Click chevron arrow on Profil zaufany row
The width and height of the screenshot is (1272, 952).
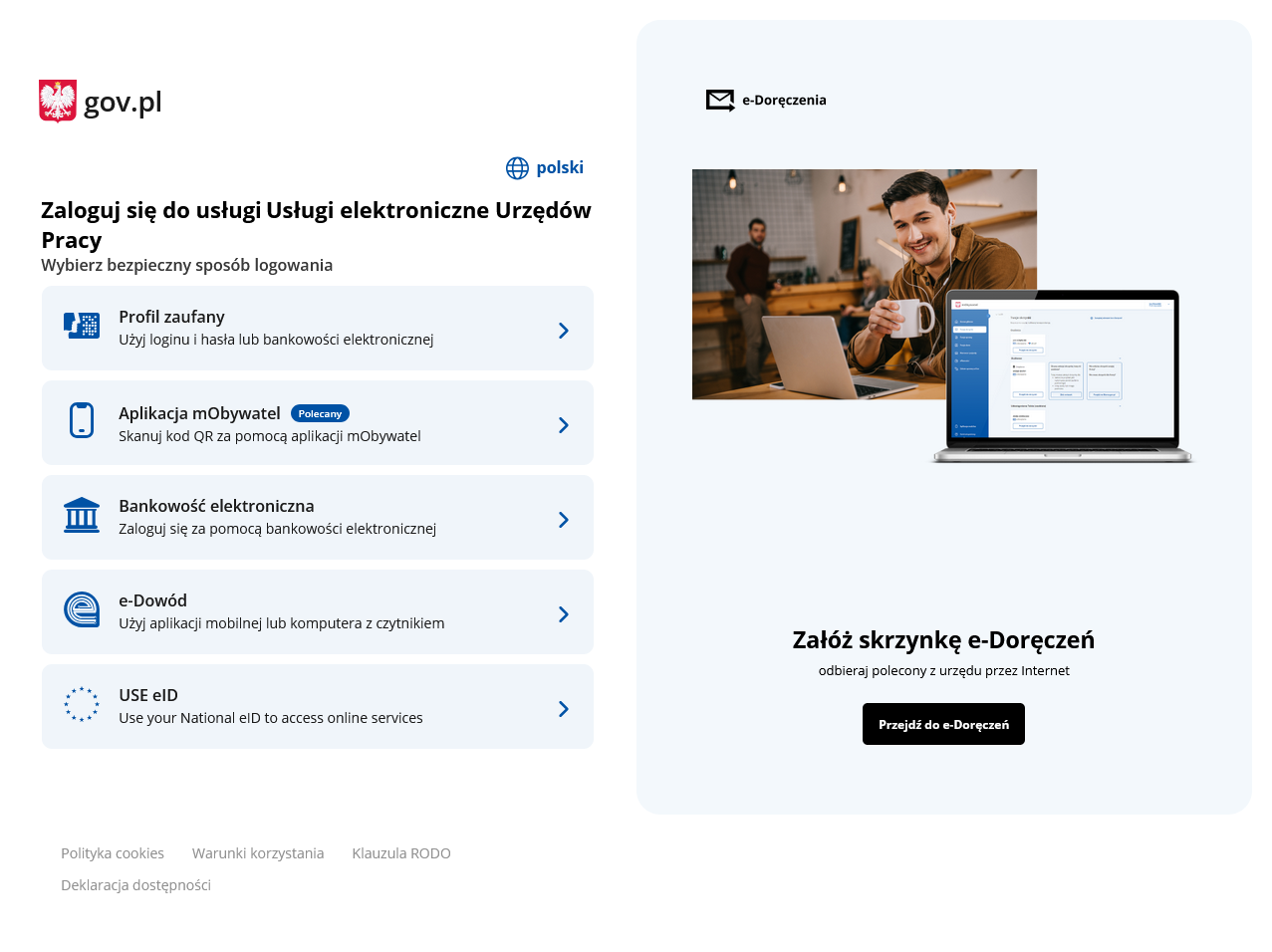pos(564,331)
